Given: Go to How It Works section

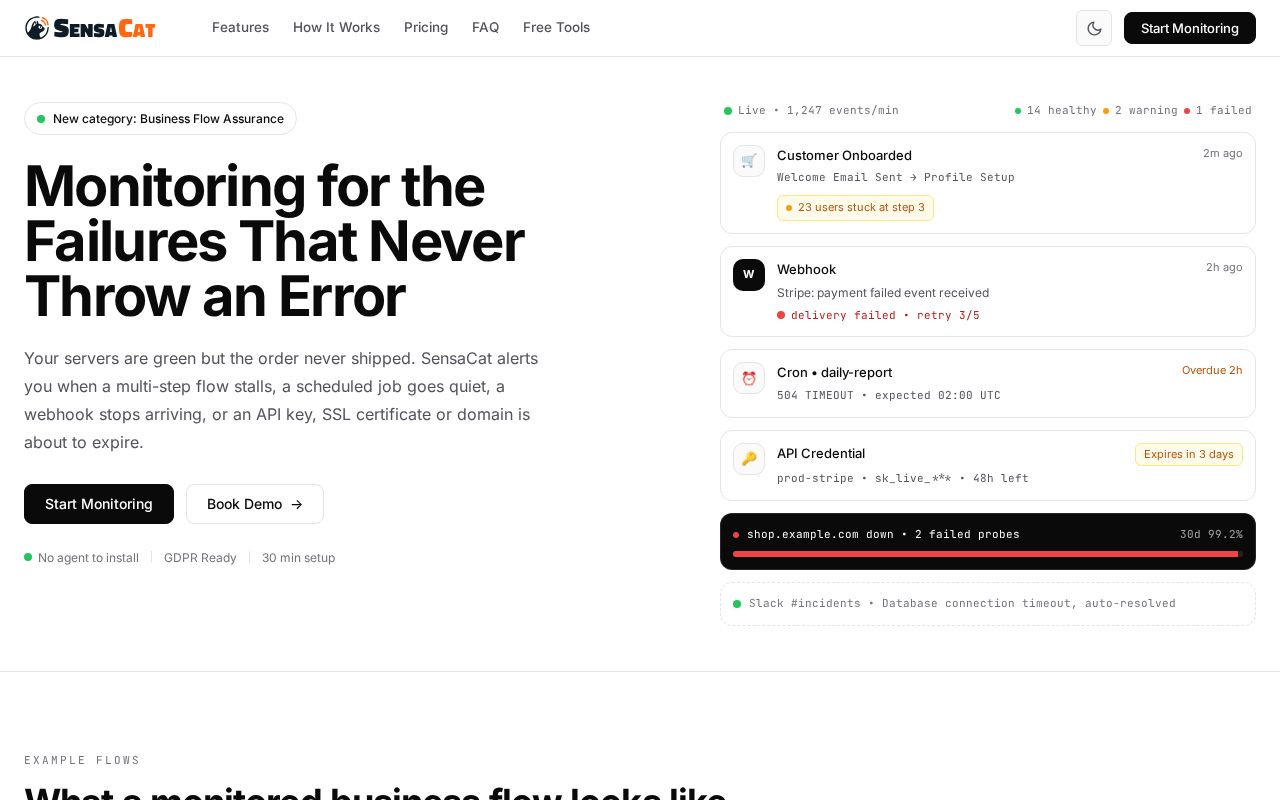Looking at the screenshot, I should [336, 27].
